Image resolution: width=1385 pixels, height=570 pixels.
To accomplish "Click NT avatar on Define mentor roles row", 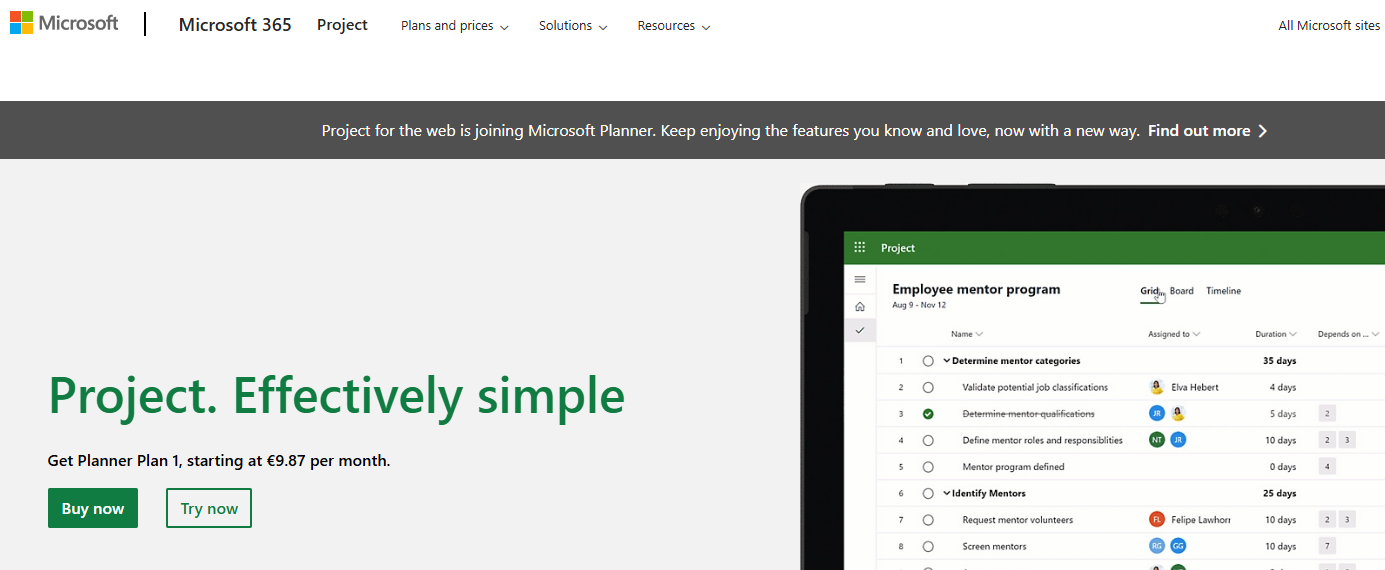I will [x=1157, y=440].
